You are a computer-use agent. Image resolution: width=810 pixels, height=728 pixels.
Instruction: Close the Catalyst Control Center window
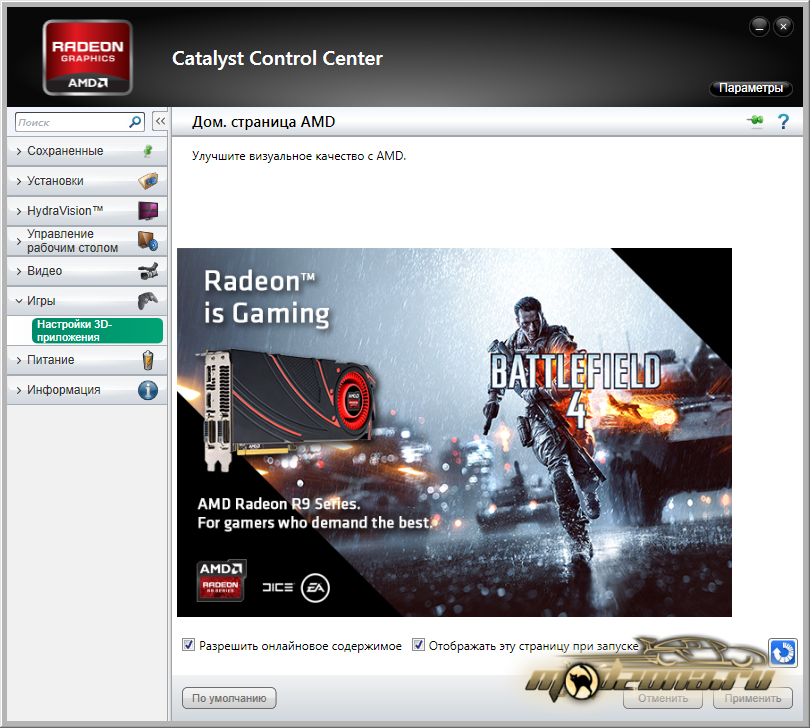pos(783,27)
